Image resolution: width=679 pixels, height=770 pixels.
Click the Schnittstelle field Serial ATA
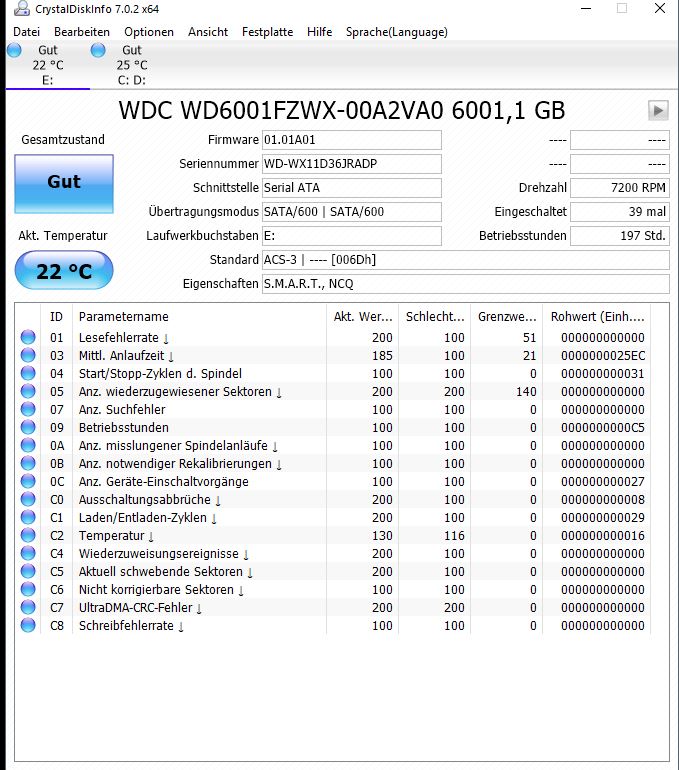[x=352, y=188]
